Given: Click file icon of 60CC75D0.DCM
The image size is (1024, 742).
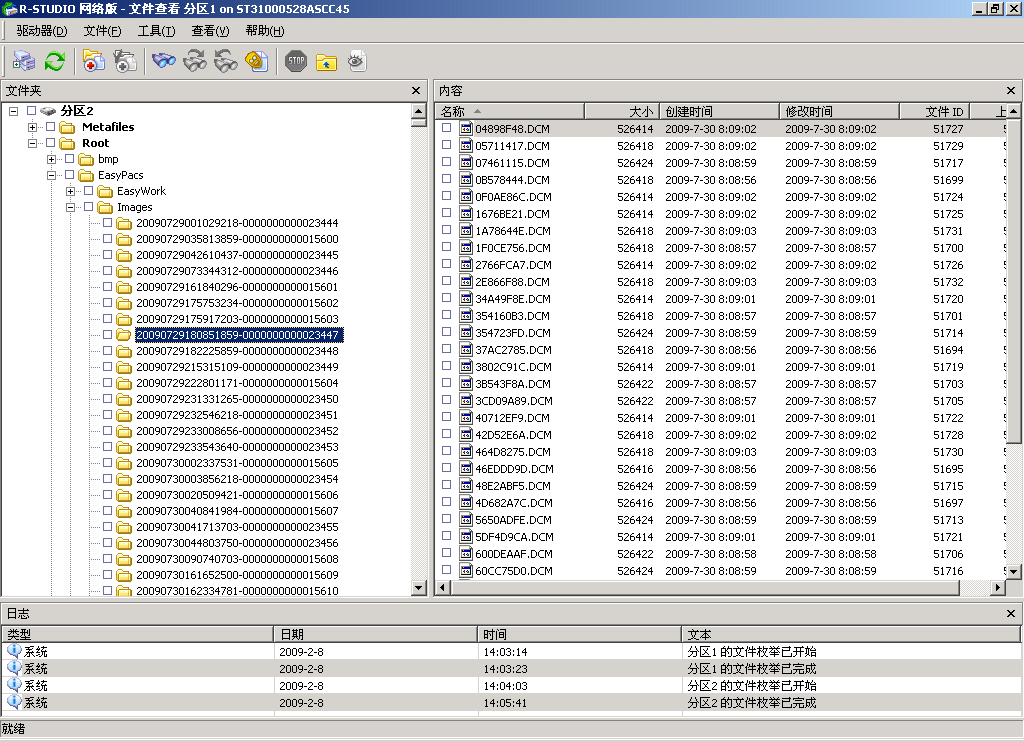Looking at the screenshot, I should point(466,570).
